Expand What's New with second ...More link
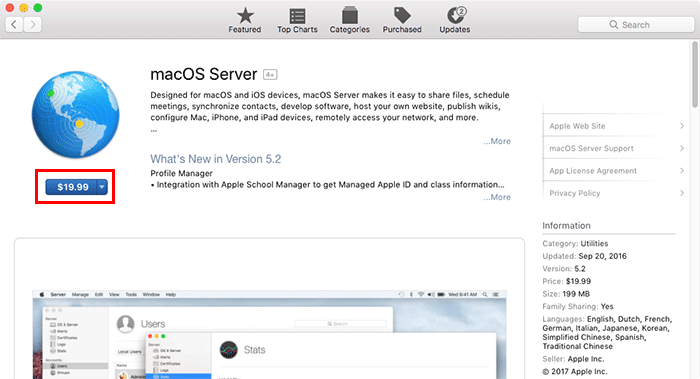Viewport: 700px width, 379px height. click(x=496, y=197)
